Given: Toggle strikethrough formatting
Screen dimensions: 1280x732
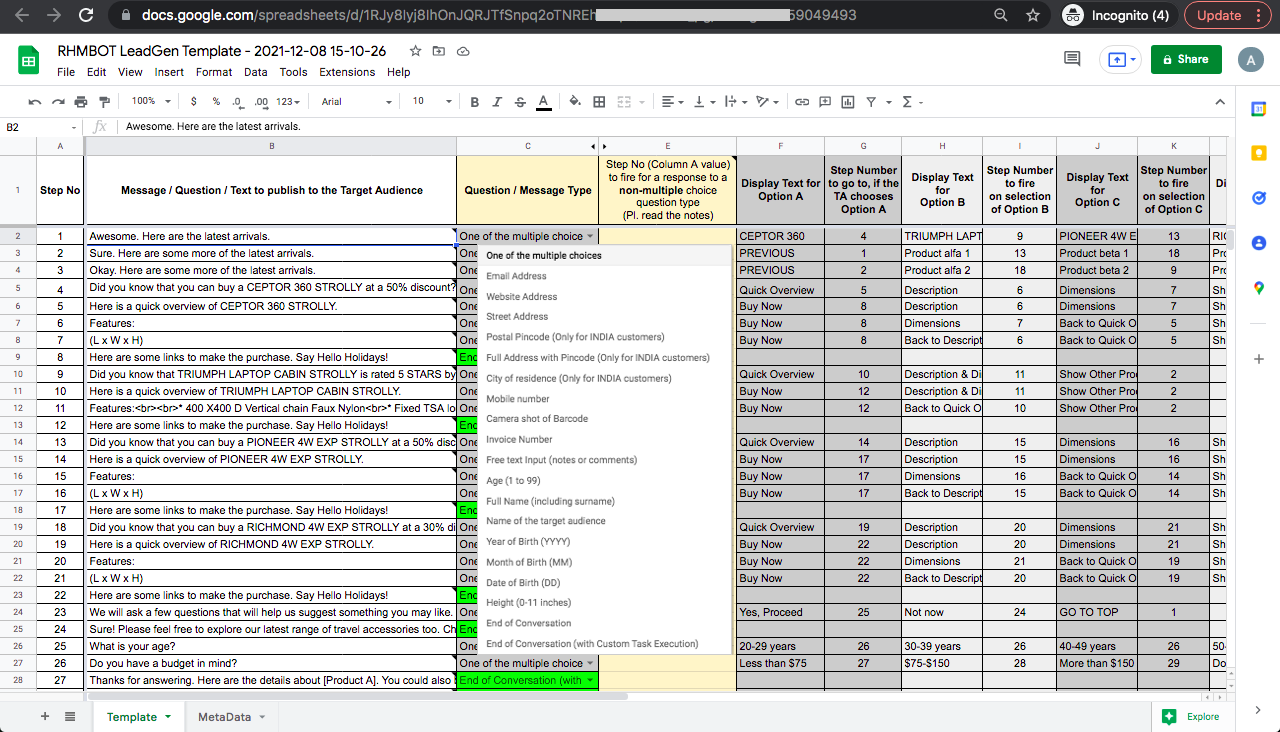Looking at the screenshot, I should tap(520, 101).
